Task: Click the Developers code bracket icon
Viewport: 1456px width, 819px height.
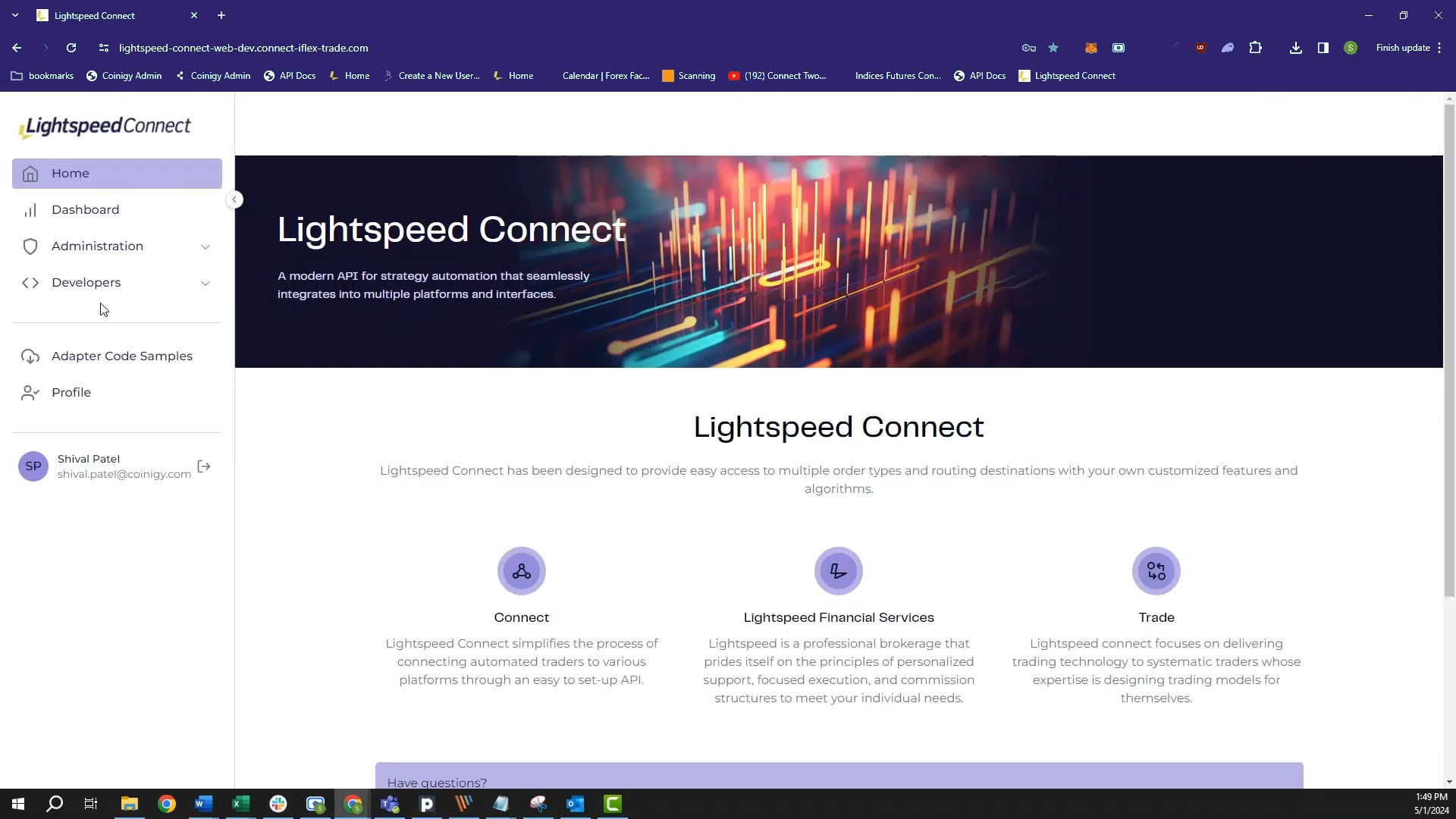Action: [x=30, y=282]
